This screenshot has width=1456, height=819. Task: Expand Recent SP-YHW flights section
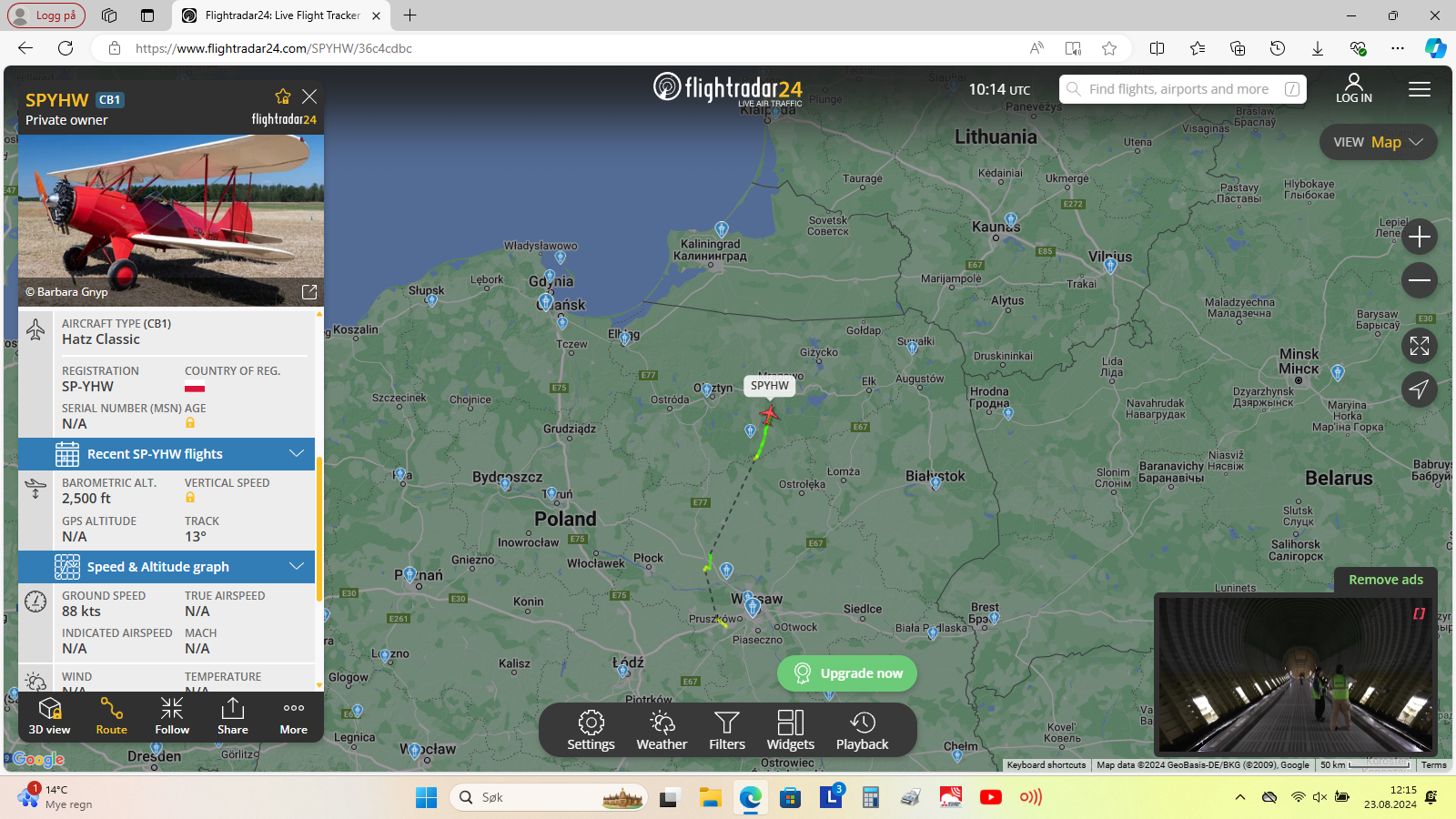tap(167, 453)
